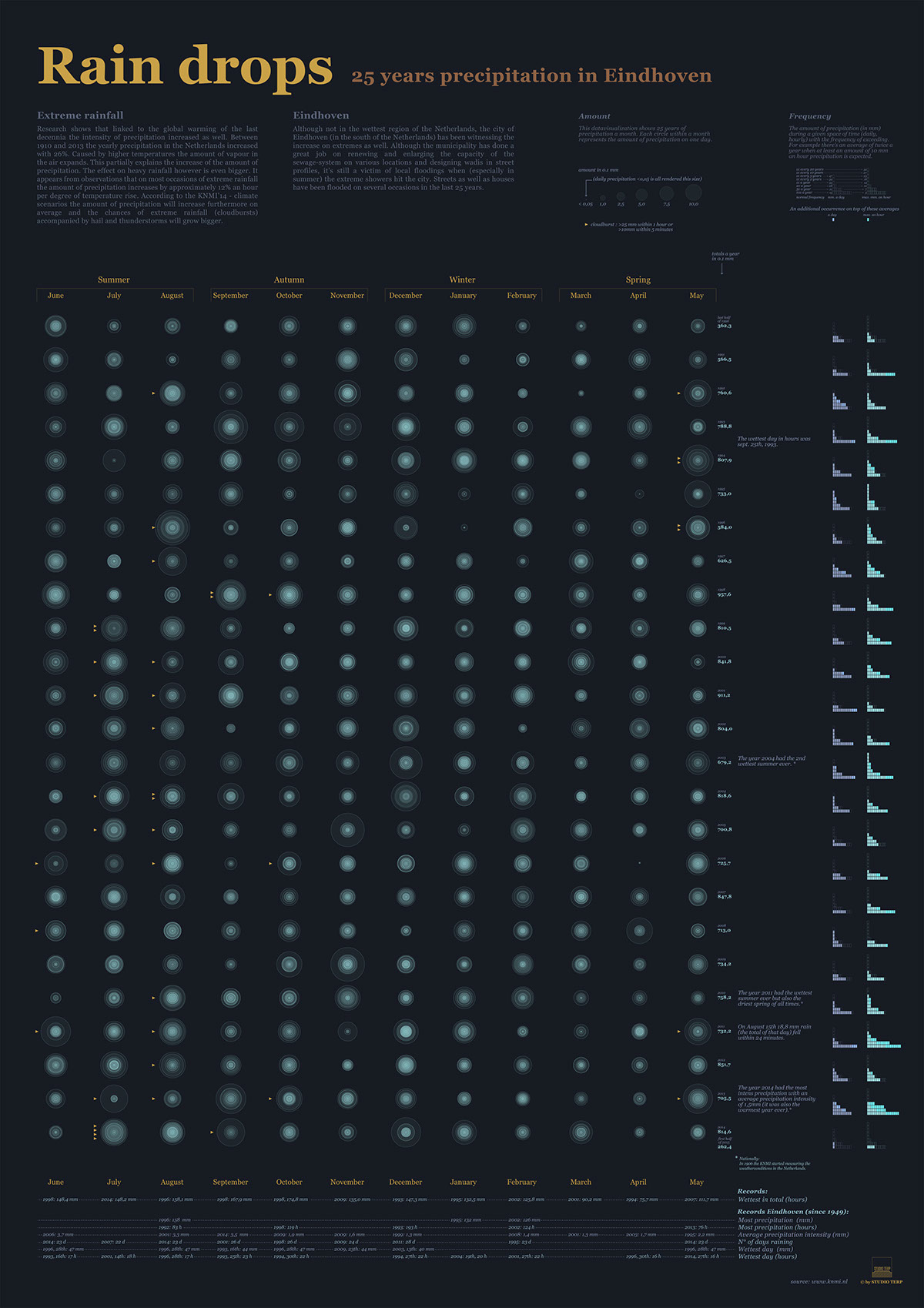This screenshot has width=924, height=1308.
Task: Click the 10,0 legend circle under Amount
Action: point(694,192)
